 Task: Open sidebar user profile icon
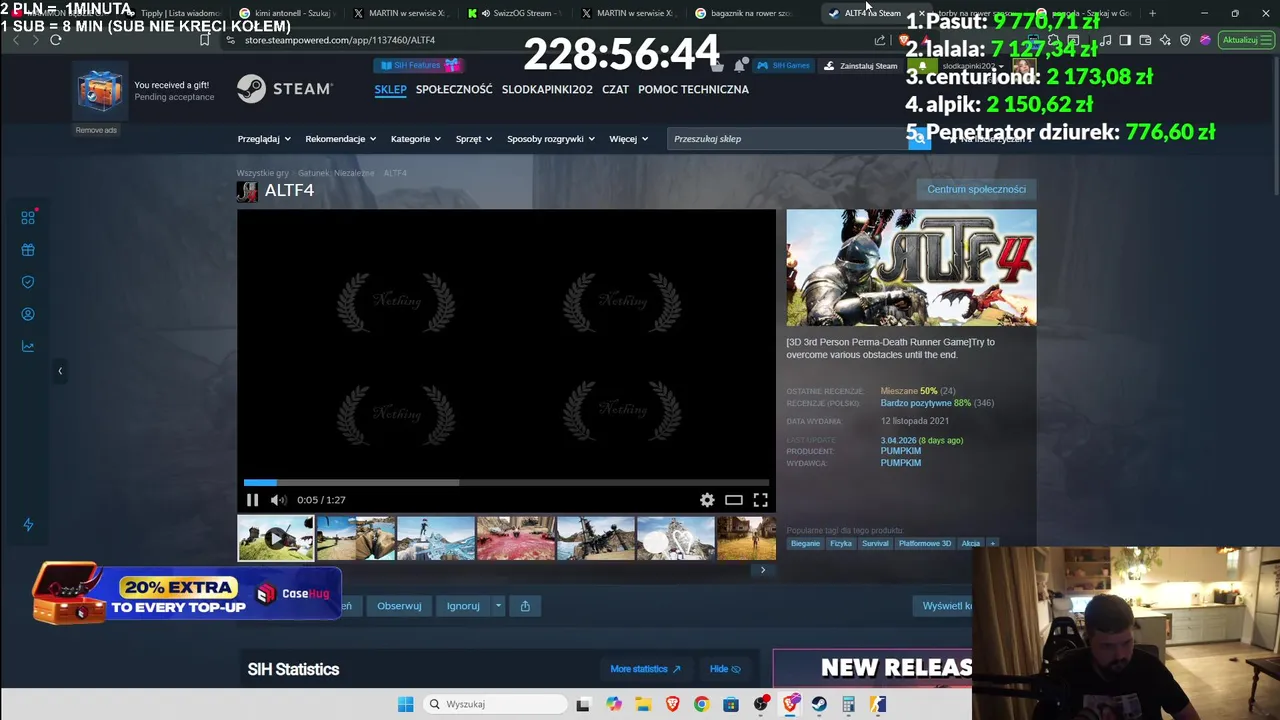[28, 314]
